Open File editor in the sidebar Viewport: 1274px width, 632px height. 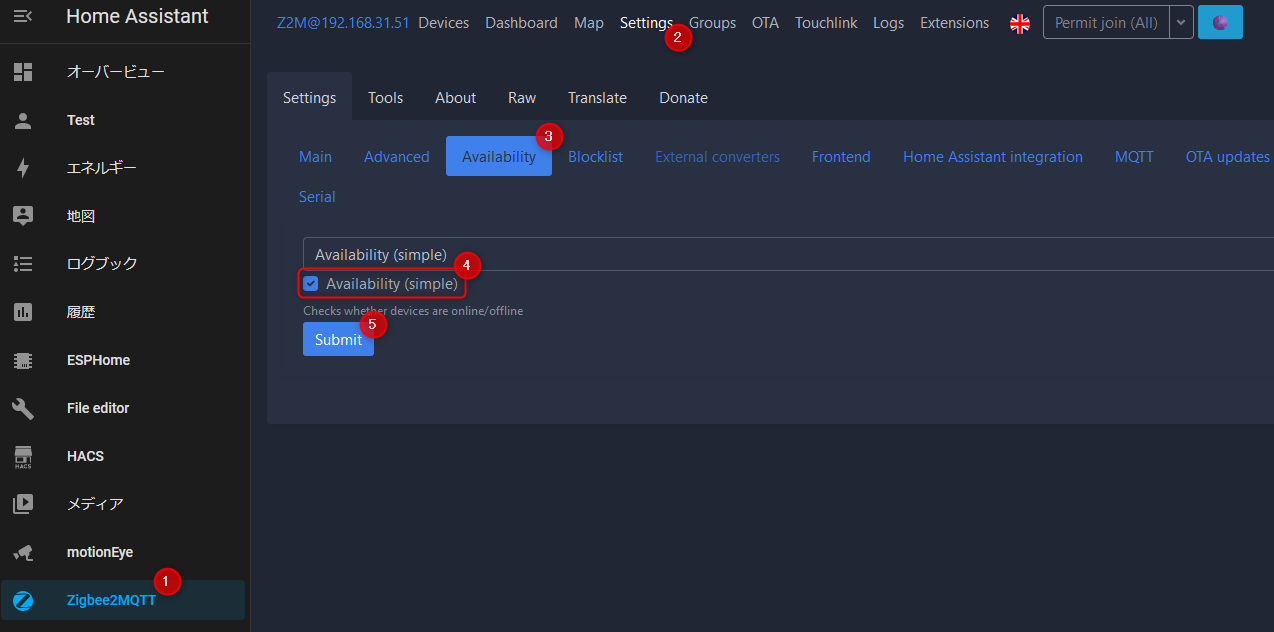pyautogui.click(x=125, y=408)
